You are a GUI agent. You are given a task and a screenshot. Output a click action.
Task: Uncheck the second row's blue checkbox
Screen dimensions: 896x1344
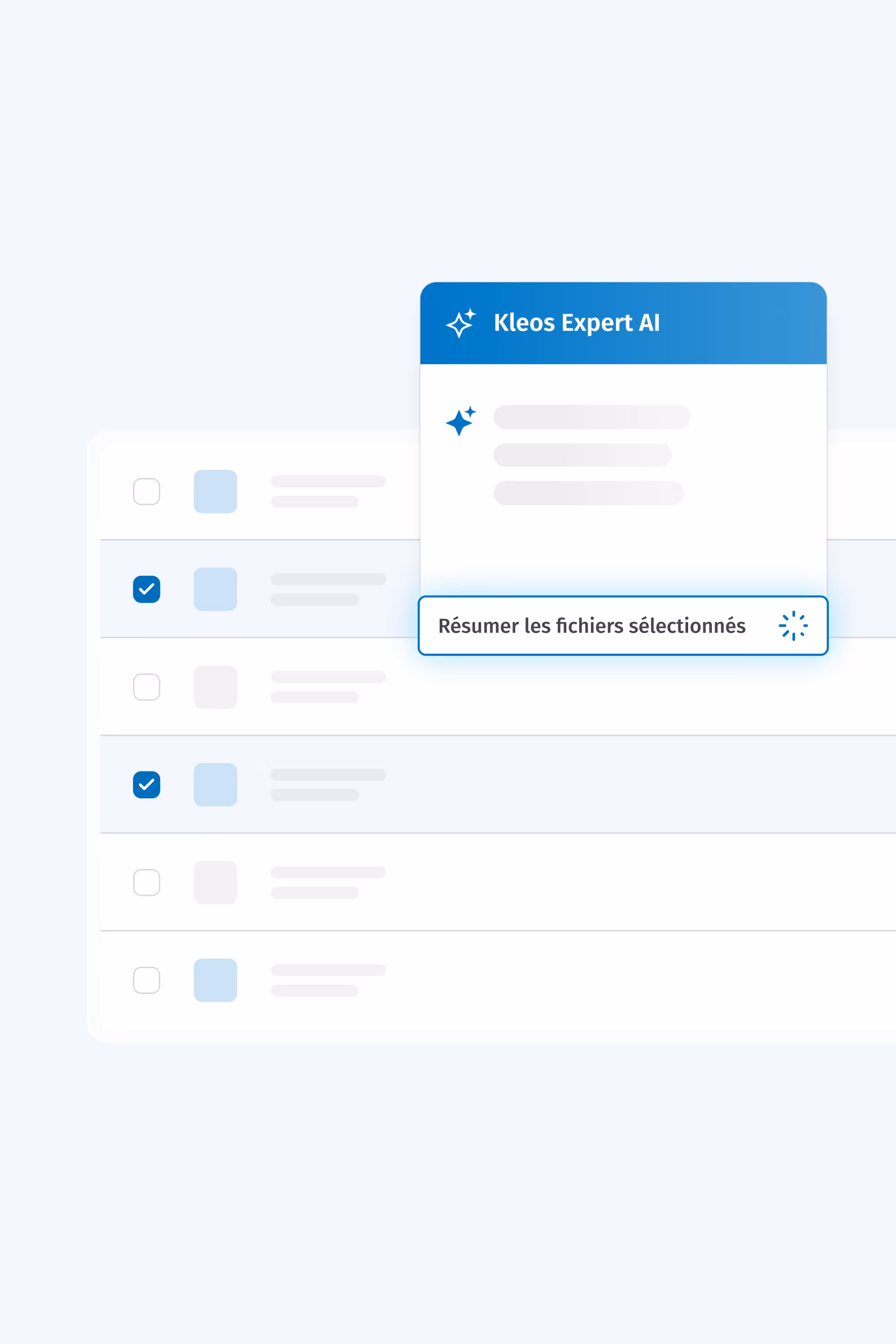click(146, 589)
